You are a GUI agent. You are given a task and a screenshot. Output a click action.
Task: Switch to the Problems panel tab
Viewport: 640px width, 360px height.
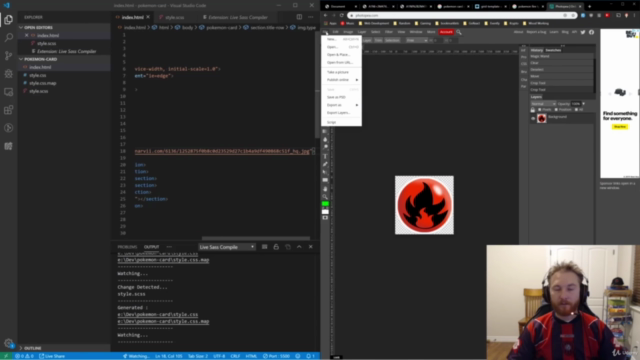coord(127,247)
